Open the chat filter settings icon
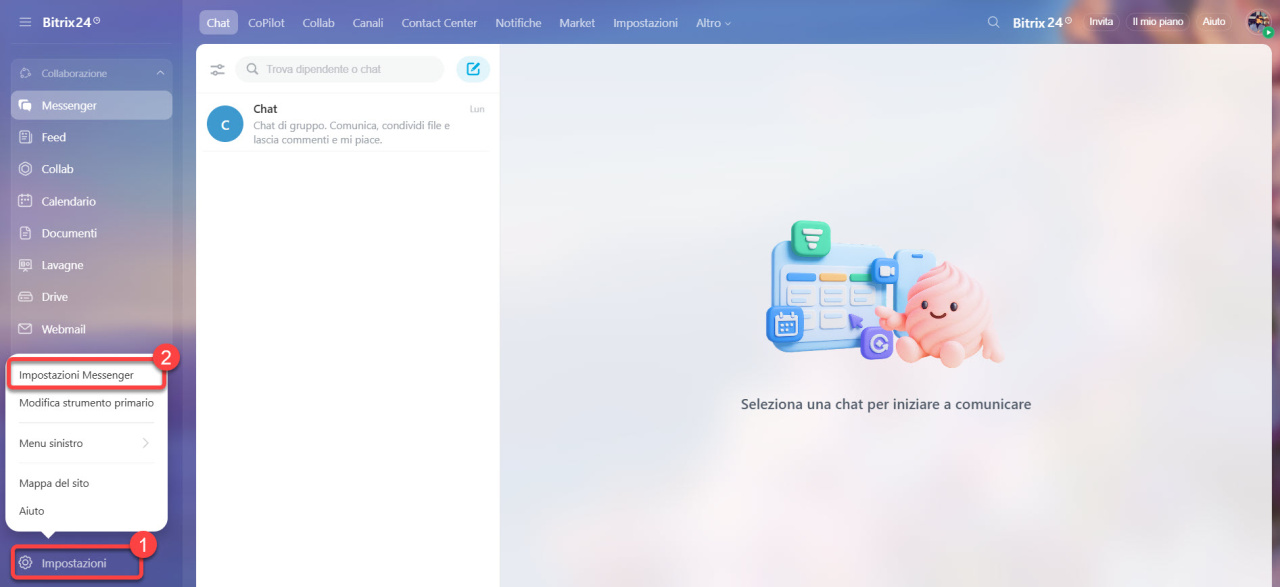The width and height of the screenshot is (1280, 587). [x=217, y=70]
